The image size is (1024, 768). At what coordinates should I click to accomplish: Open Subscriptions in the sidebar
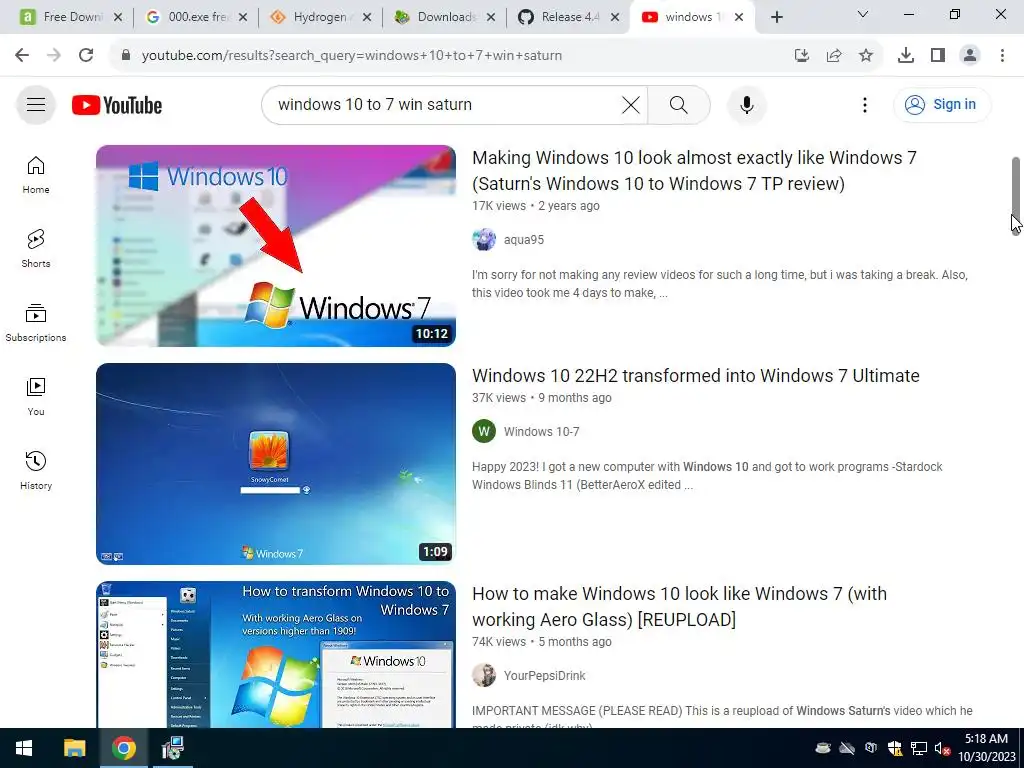[x=36, y=323]
